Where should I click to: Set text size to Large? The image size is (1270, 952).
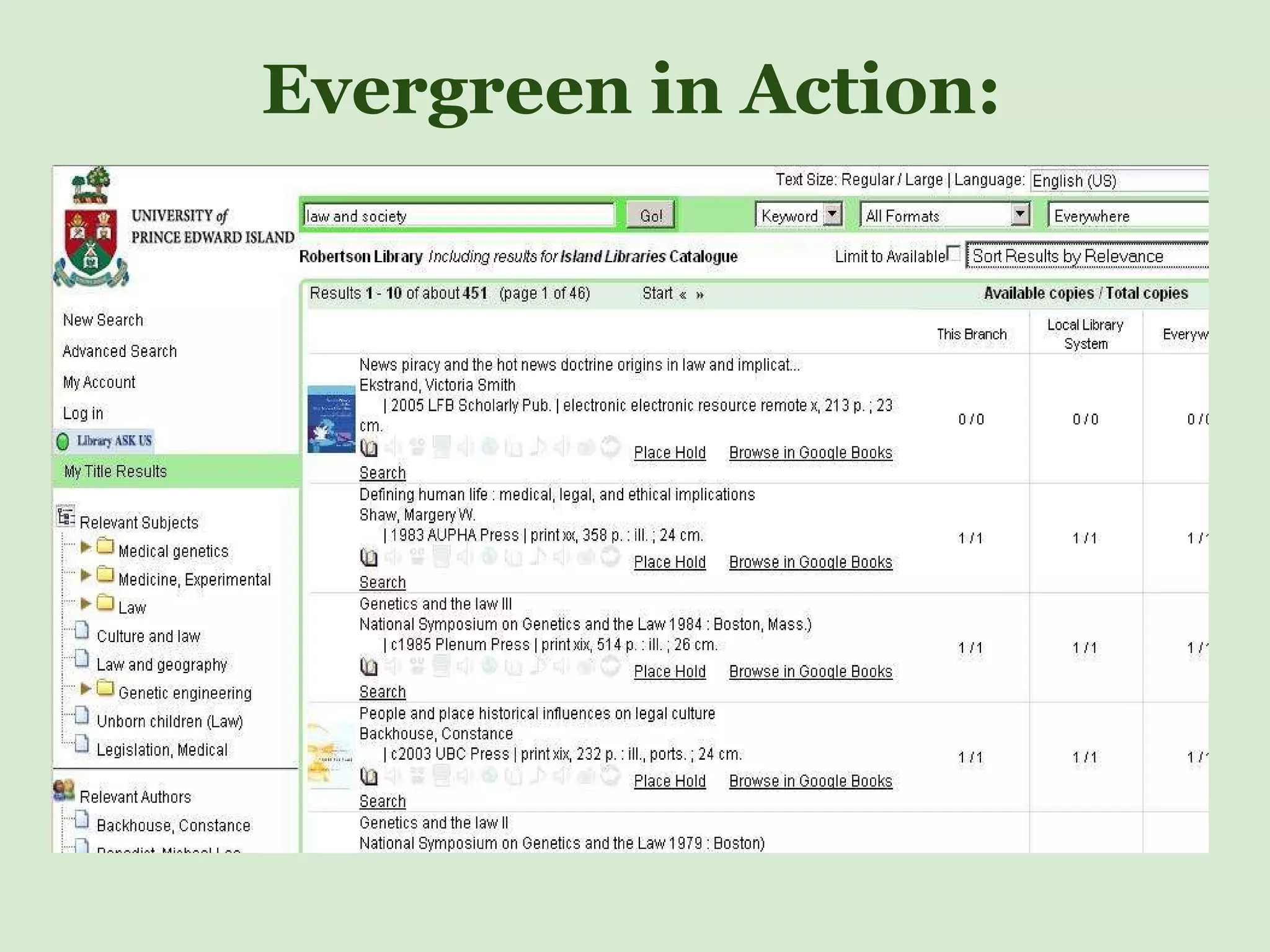924,180
